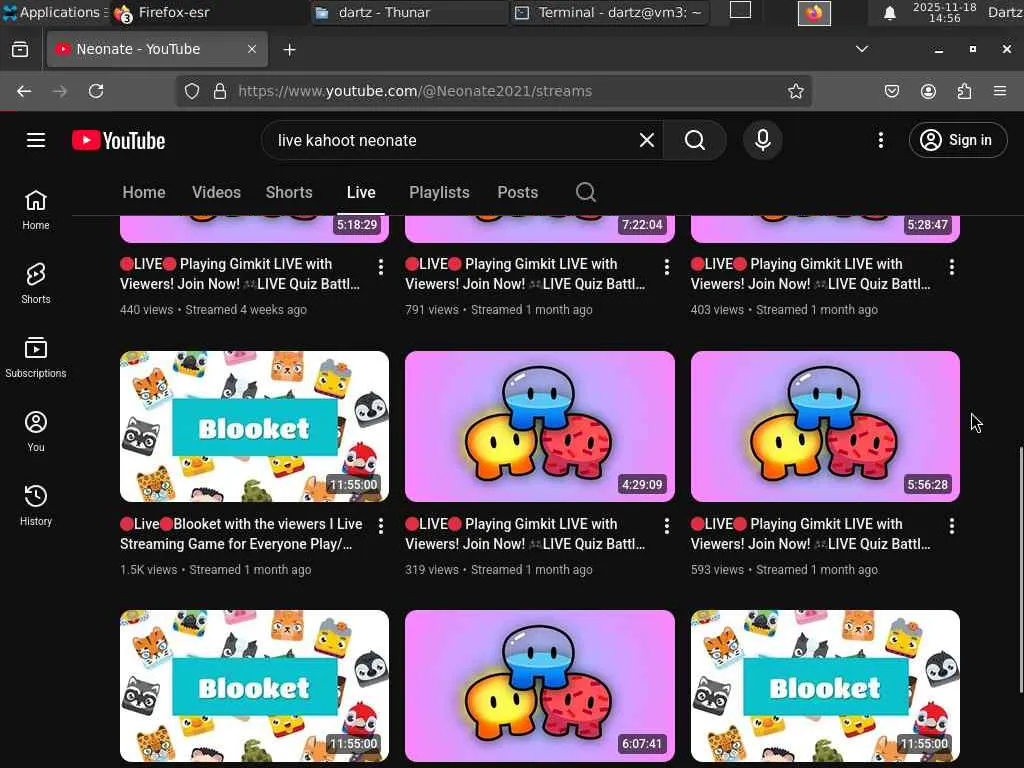Open Firefox extensions puzzle icon
The height and width of the screenshot is (768, 1024).
[x=964, y=91]
